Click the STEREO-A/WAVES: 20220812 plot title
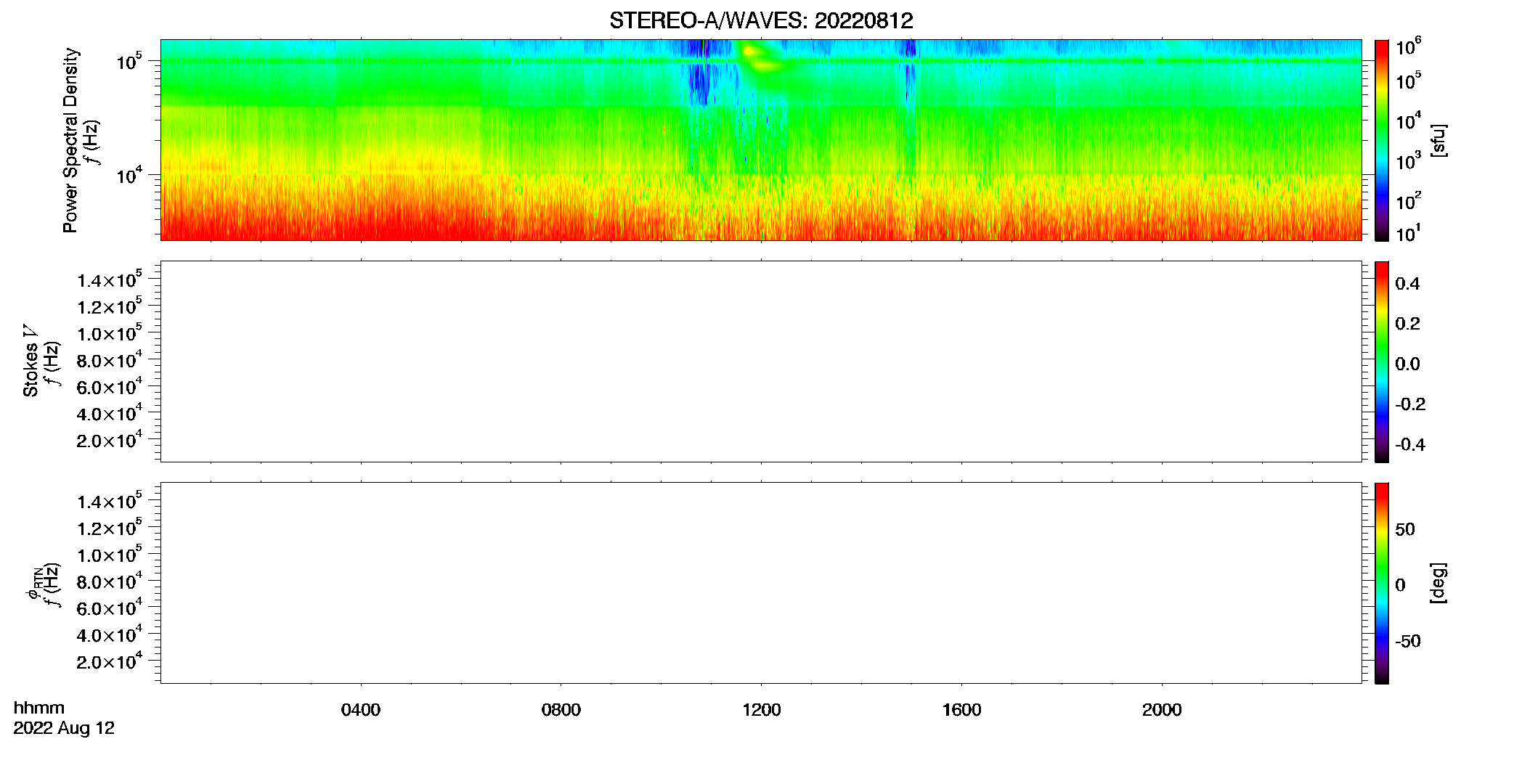 [761, 20]
